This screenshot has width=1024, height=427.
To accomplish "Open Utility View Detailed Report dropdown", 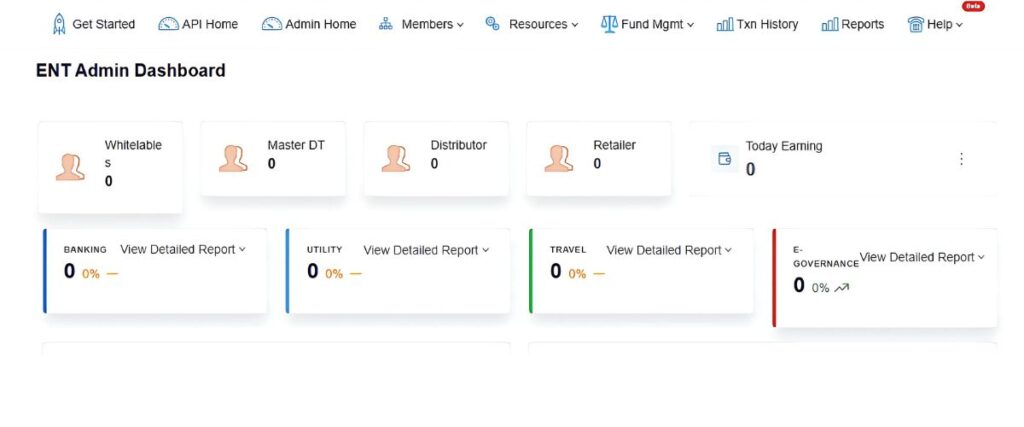I will 426,250.
